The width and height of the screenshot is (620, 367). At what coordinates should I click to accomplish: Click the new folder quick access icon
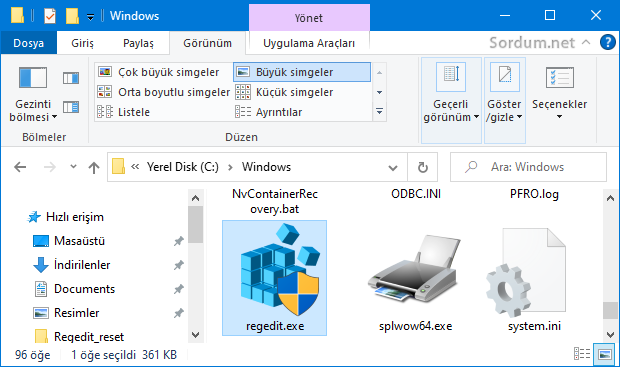pos(72,16)
